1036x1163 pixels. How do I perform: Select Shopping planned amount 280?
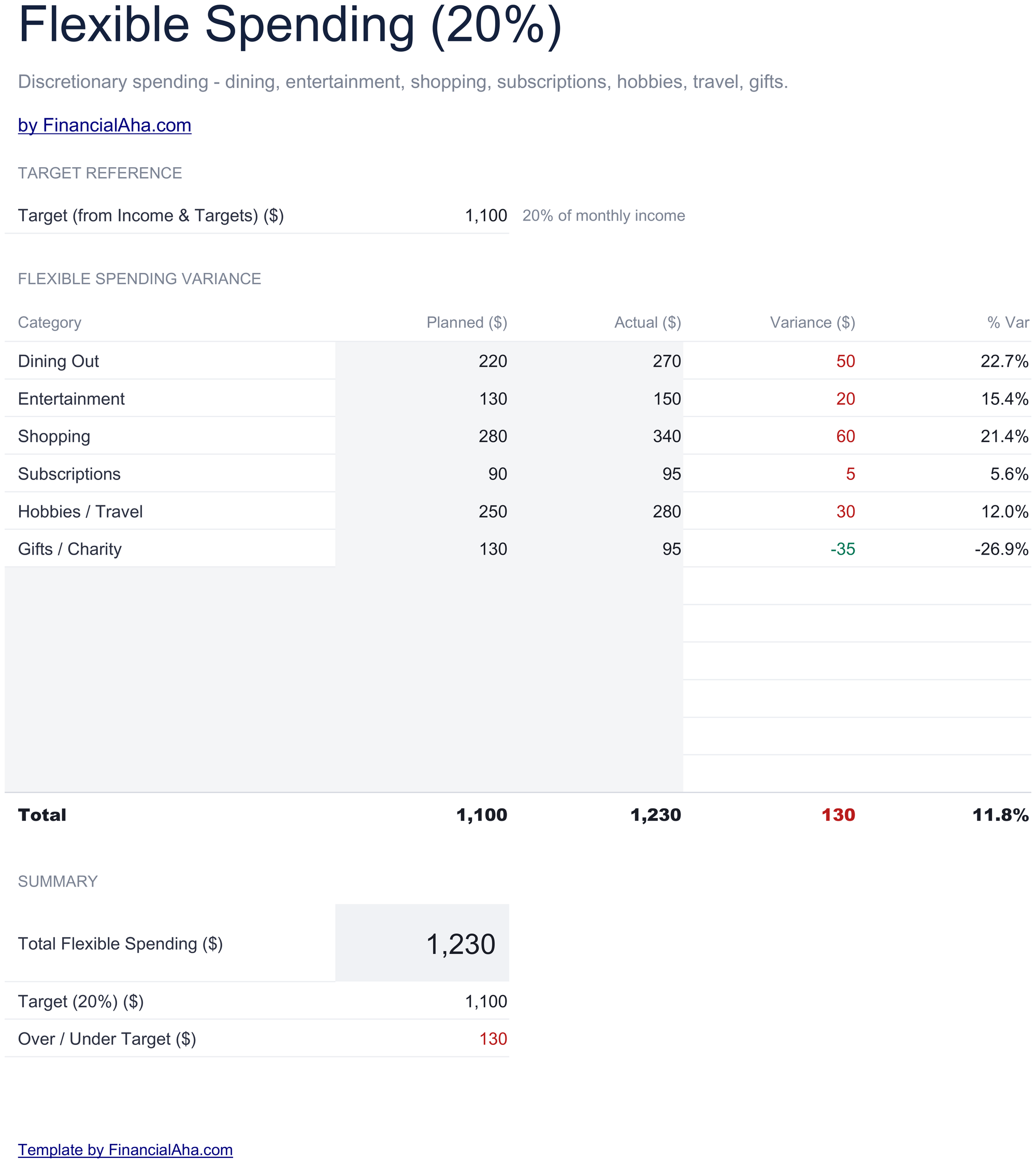[493, 437]
